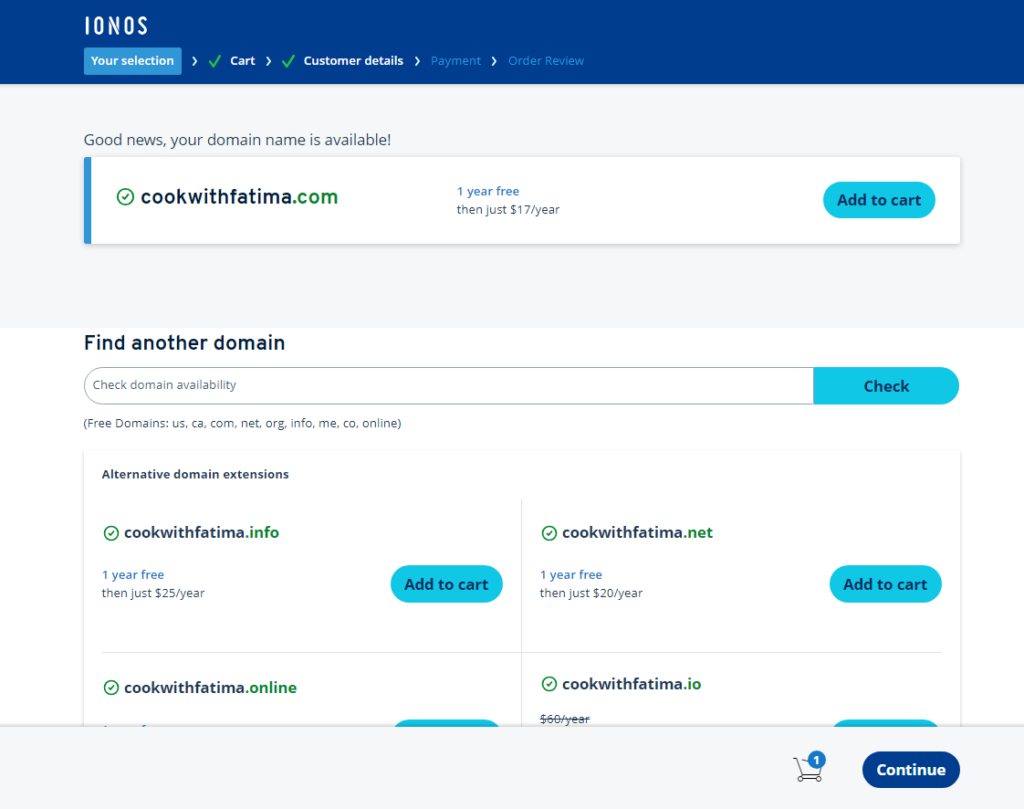Focus the Check domain availability field
This screenshot has height=809, width=1024.
pos(448,385)
